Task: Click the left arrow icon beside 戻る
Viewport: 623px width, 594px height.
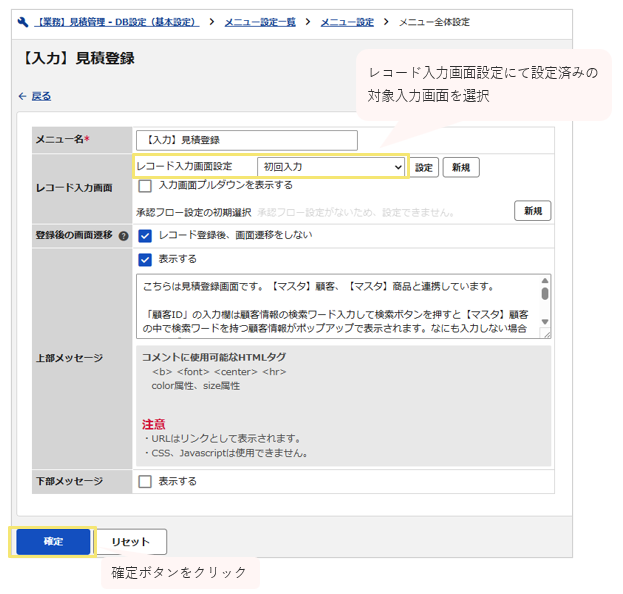Action: pyautogui.click(x=23, y=96)
